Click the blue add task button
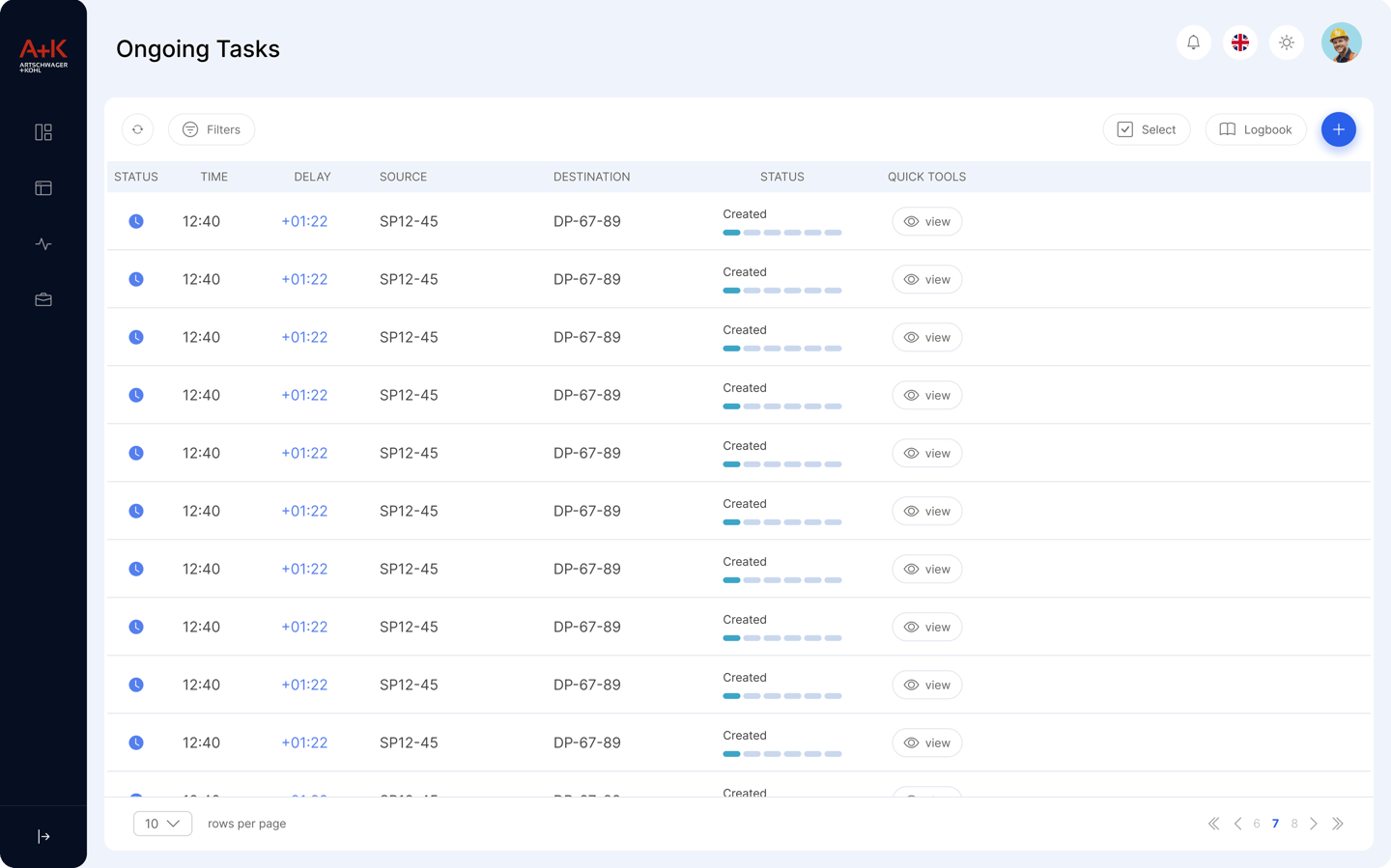 (x=1338, y=129)
